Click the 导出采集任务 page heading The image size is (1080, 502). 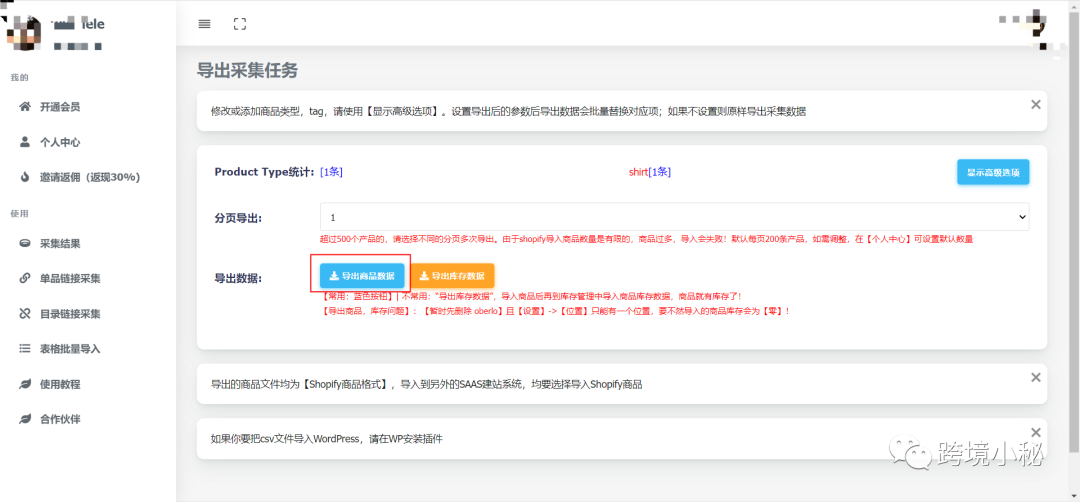tap(247, 70)
